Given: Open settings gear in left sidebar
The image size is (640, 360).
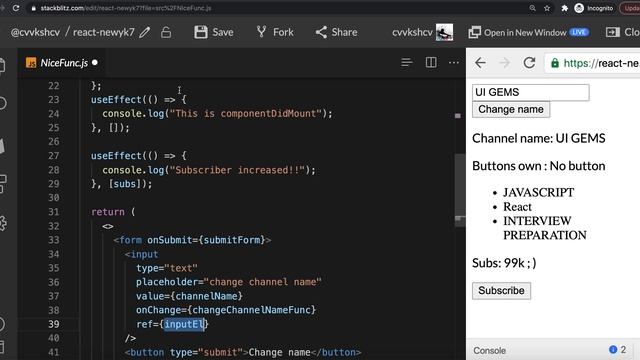Looking at the screenshot, I should (x=2, y=223).
